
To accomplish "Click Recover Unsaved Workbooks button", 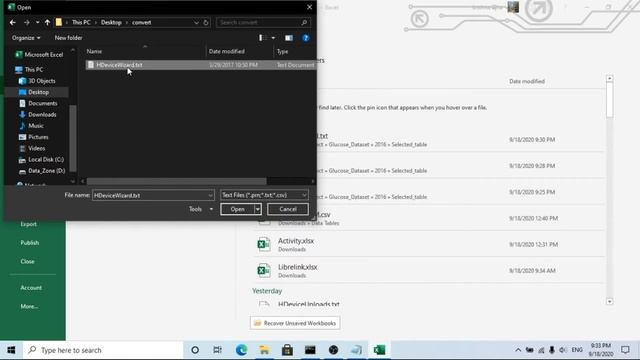I will [295, 323].
